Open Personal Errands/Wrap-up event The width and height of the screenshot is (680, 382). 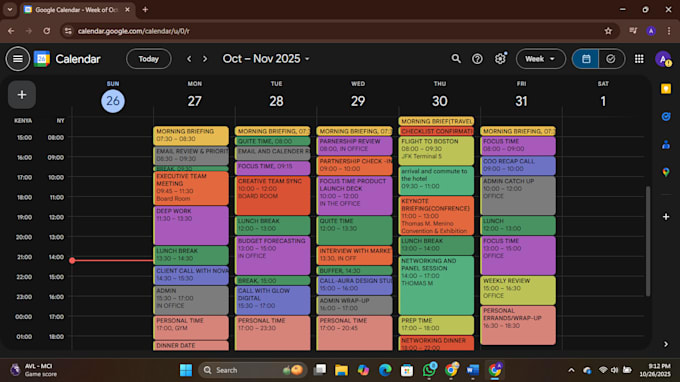point(518,325)
